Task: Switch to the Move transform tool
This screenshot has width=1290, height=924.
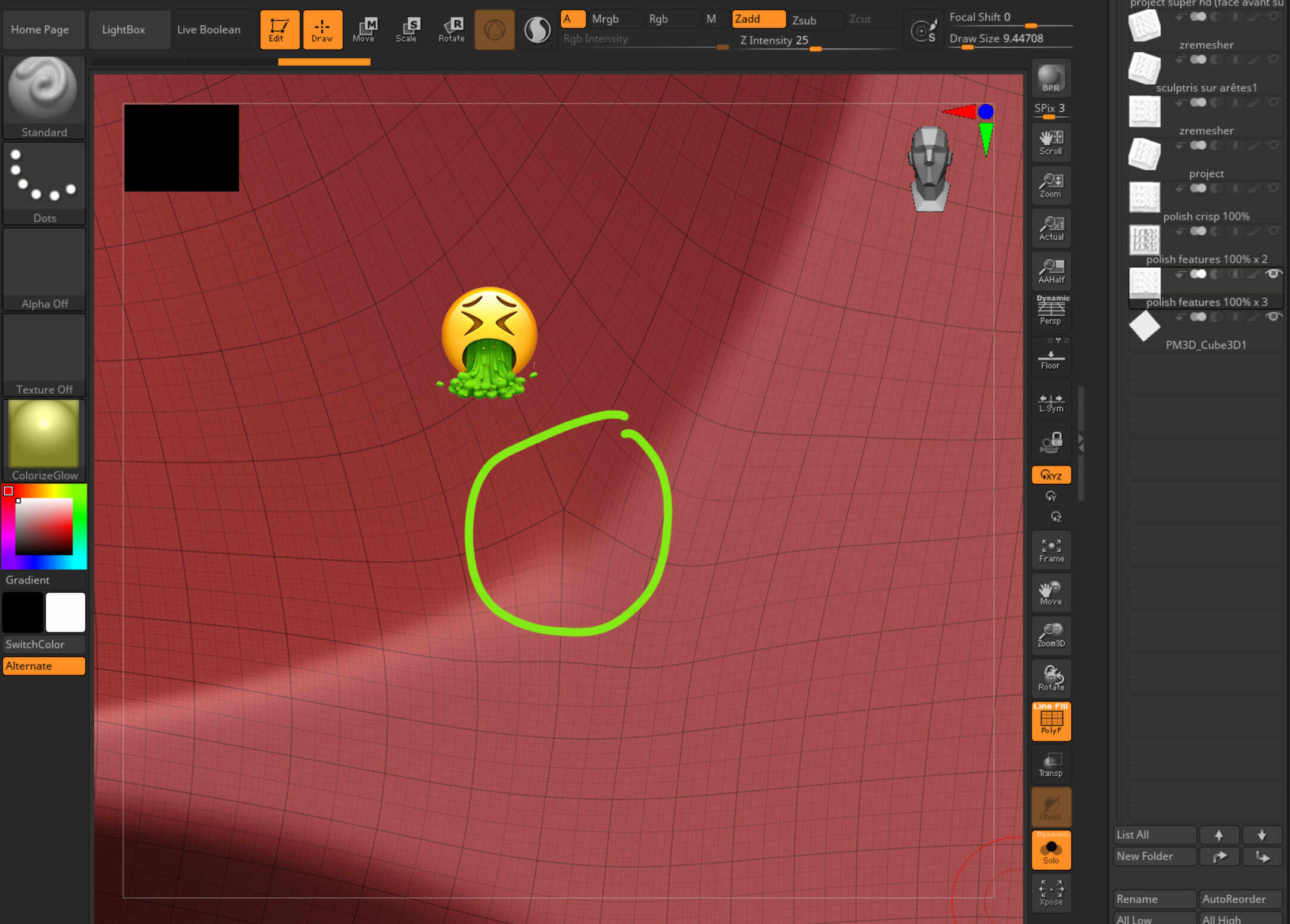Action: [364, 29]
